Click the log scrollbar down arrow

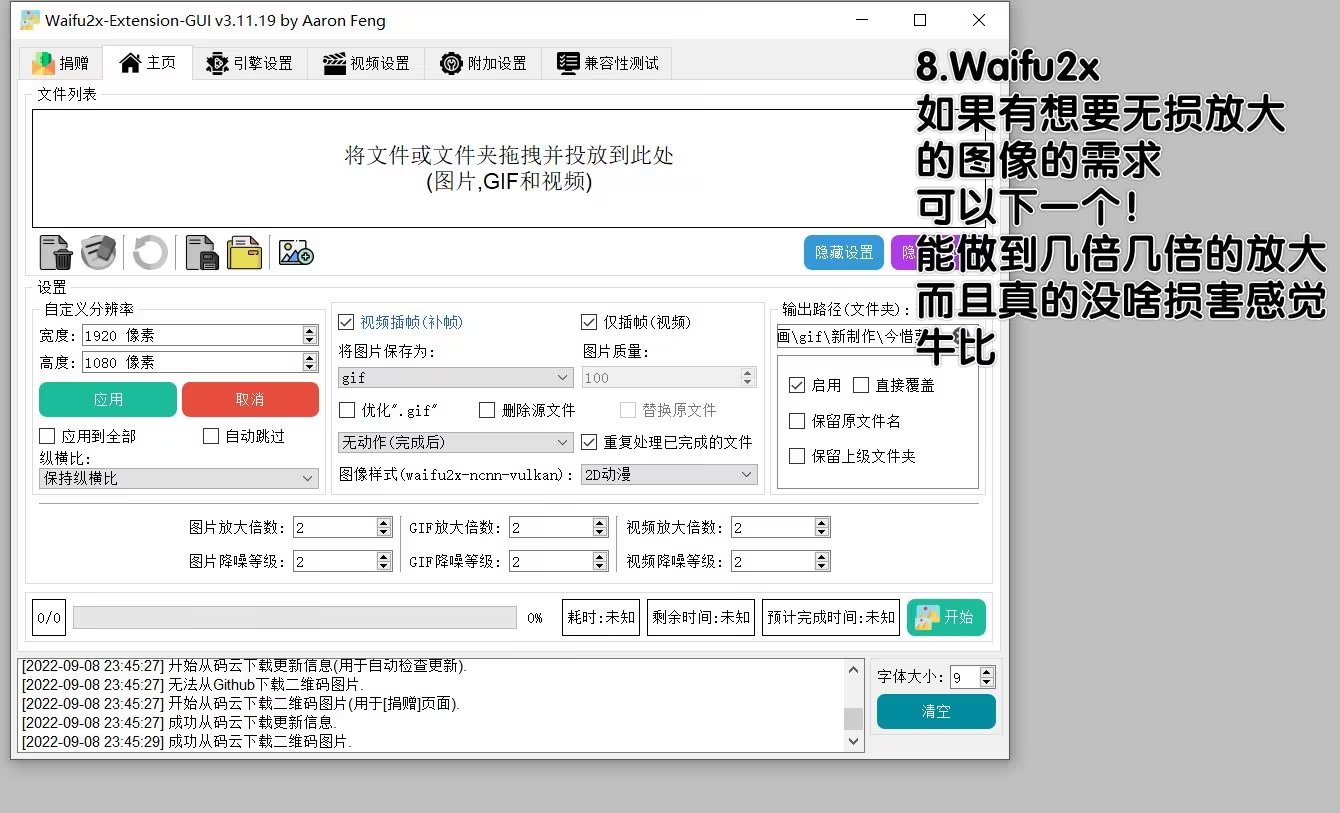[x=854, y=741]
